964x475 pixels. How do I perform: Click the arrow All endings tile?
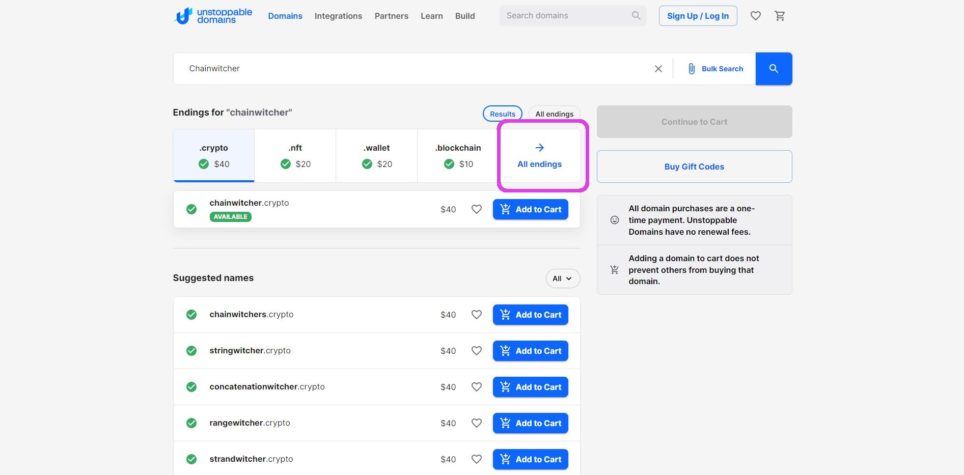[x=540, y=155]
